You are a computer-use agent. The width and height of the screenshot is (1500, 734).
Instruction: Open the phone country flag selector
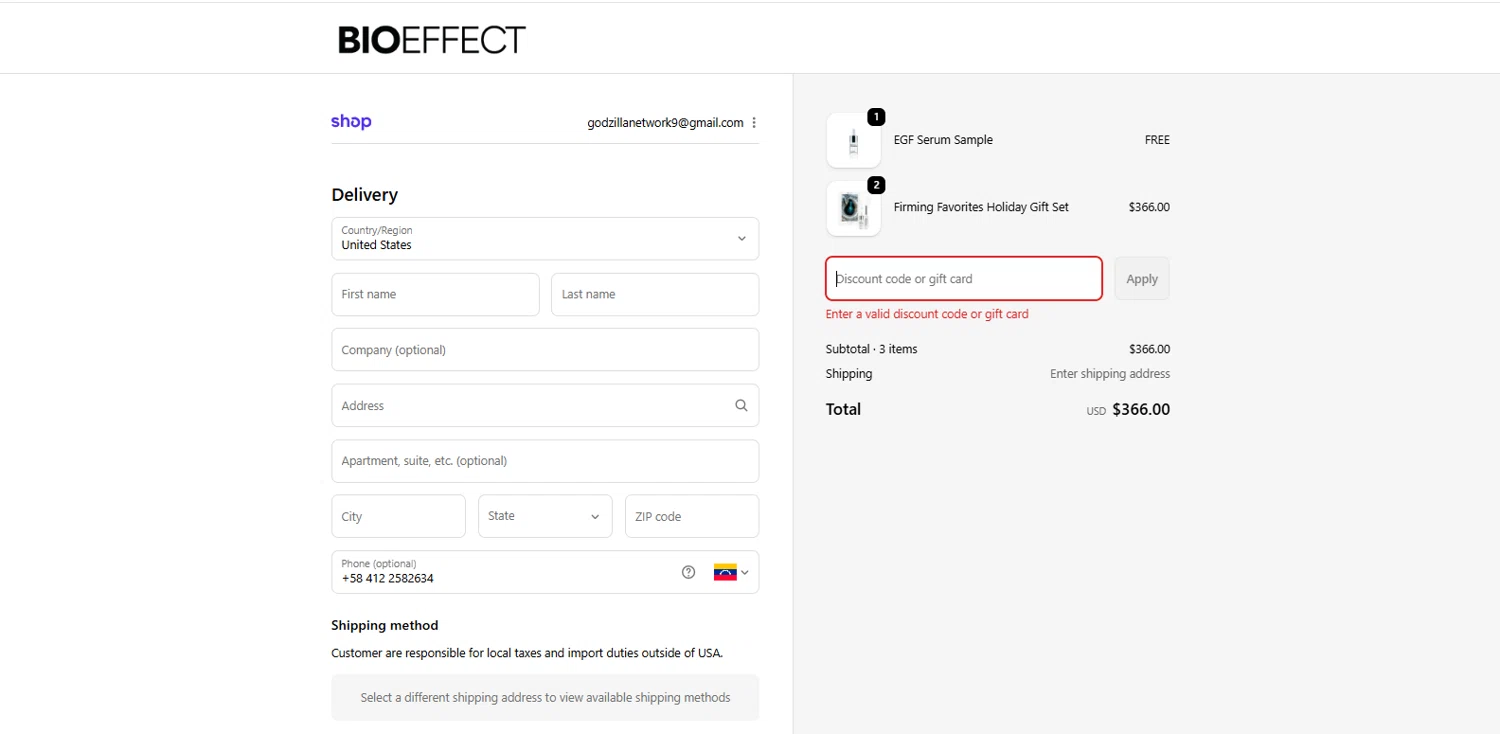[731, 572]
